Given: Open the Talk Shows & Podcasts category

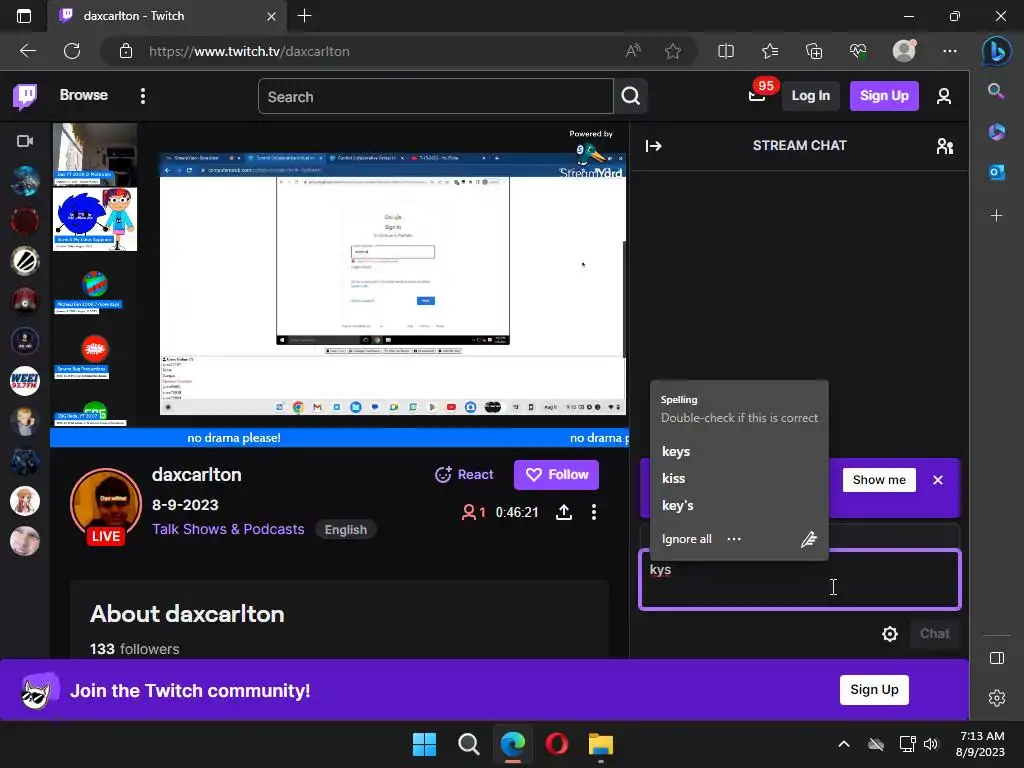Looking at the screenshot, I should pos(228,529).
